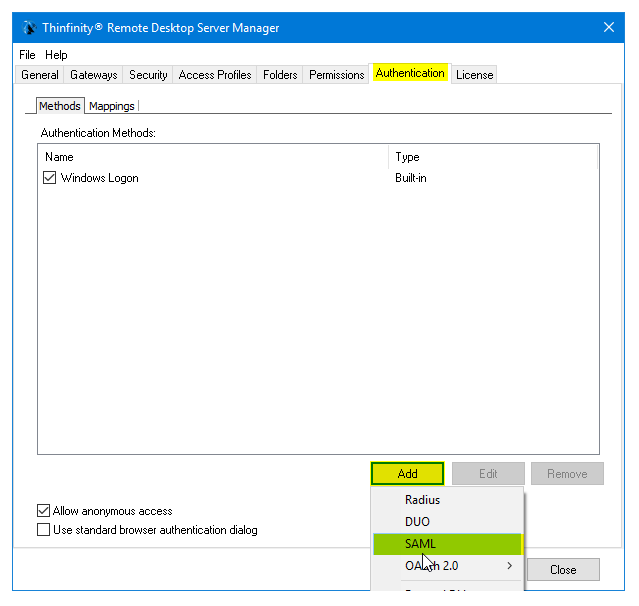Image resolution: width=639 pixels, height=606 pixels.
Task: Switch to the Security tab
Action: coord(148,75)
